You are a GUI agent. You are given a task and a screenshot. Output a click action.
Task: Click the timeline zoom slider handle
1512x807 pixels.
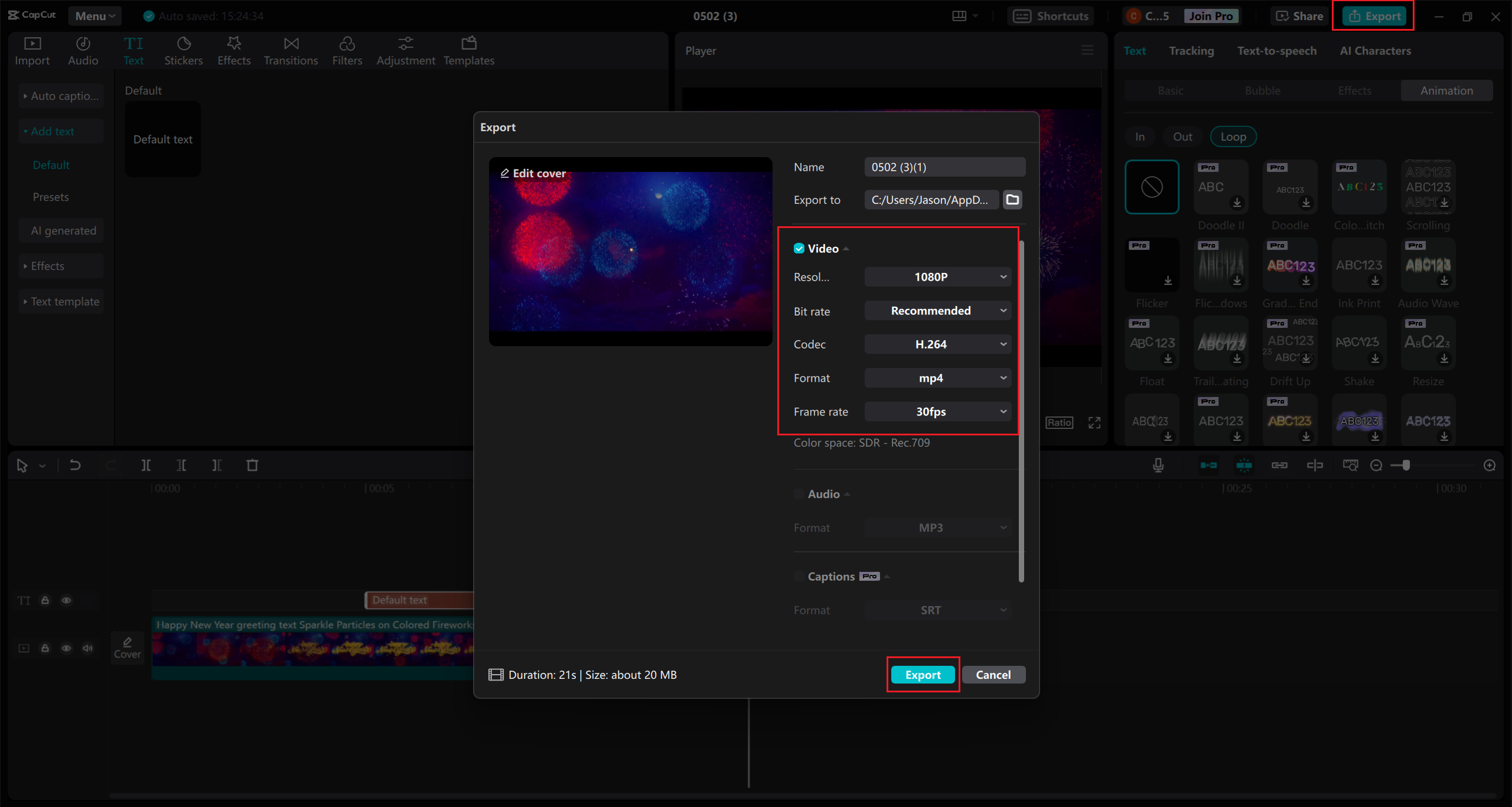[x=1406, y=466]
